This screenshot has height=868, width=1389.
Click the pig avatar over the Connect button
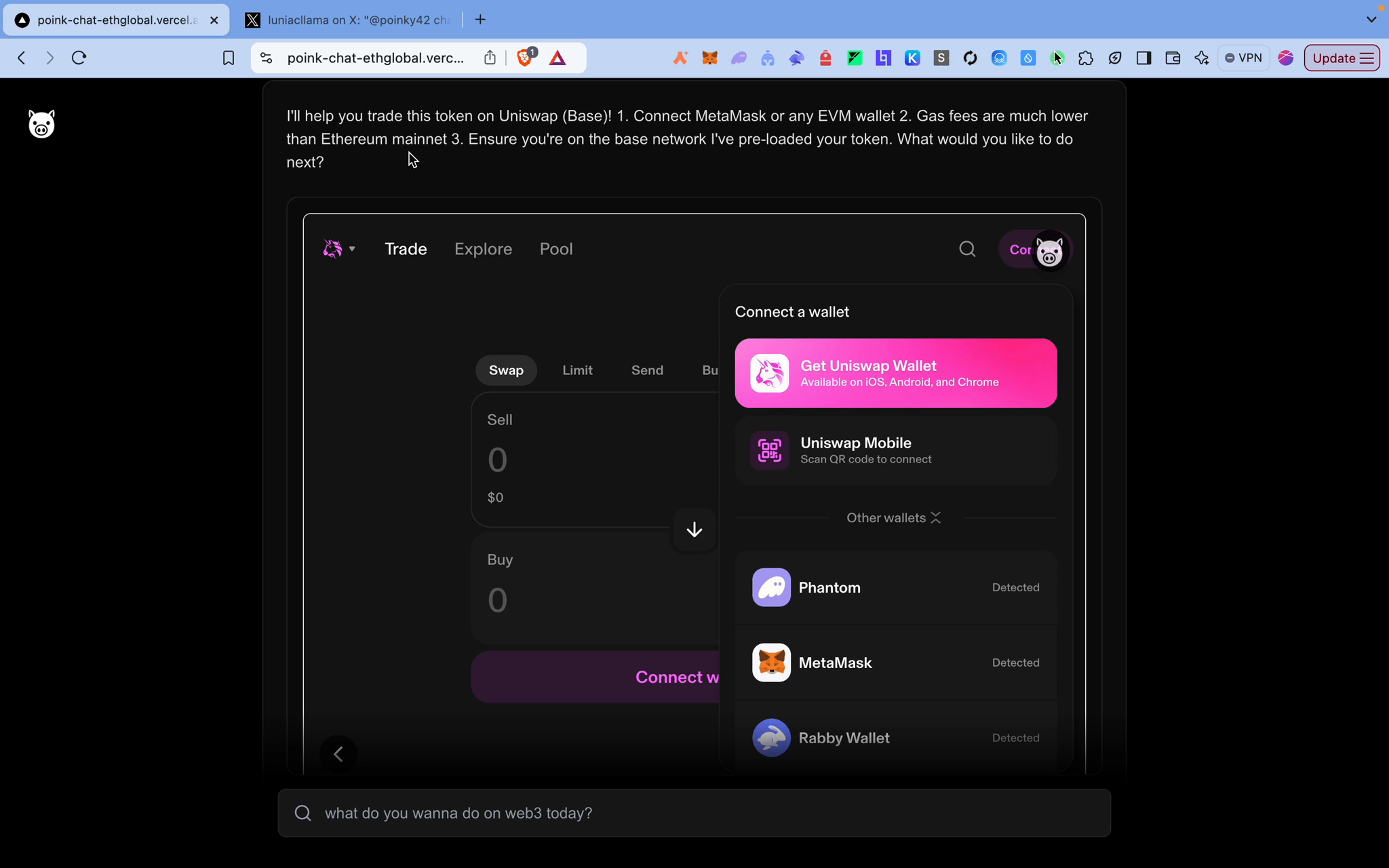click(x=1049, y=252)
